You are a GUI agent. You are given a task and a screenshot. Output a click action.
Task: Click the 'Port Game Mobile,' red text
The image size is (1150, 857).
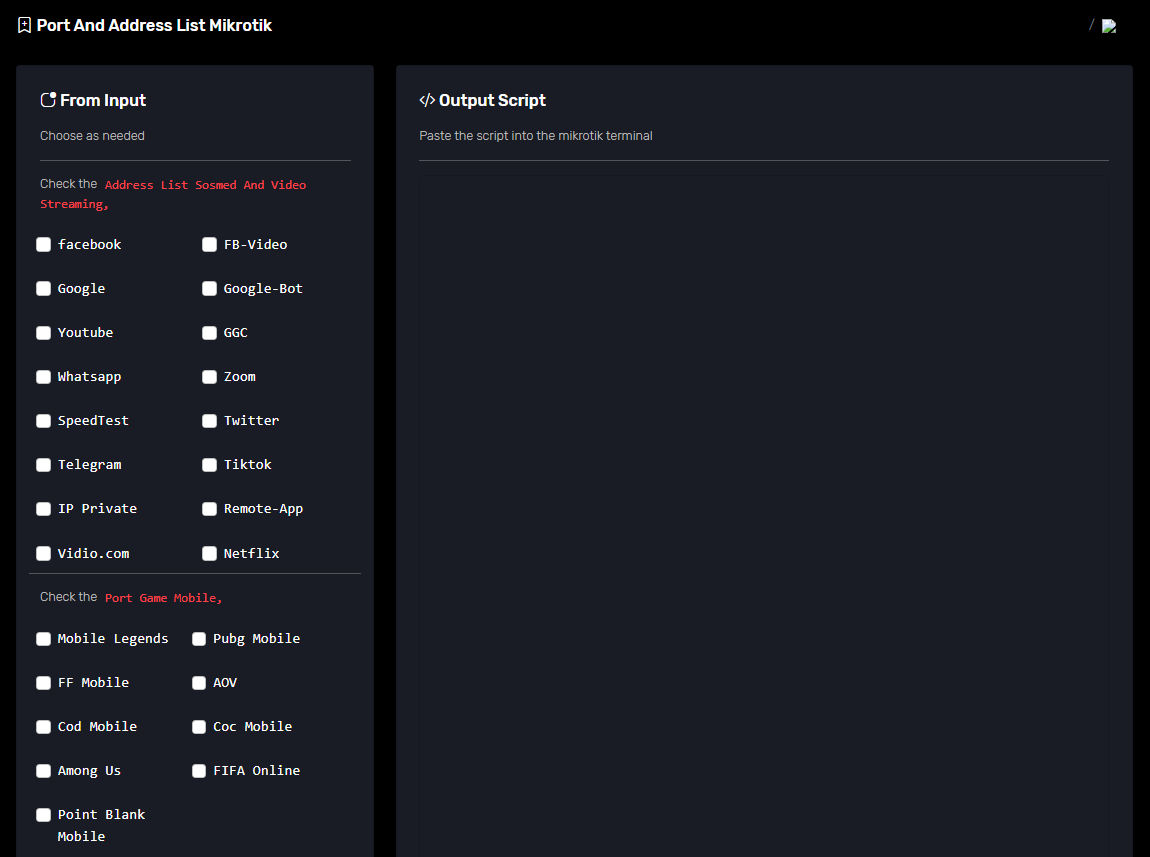pos(163,597)
